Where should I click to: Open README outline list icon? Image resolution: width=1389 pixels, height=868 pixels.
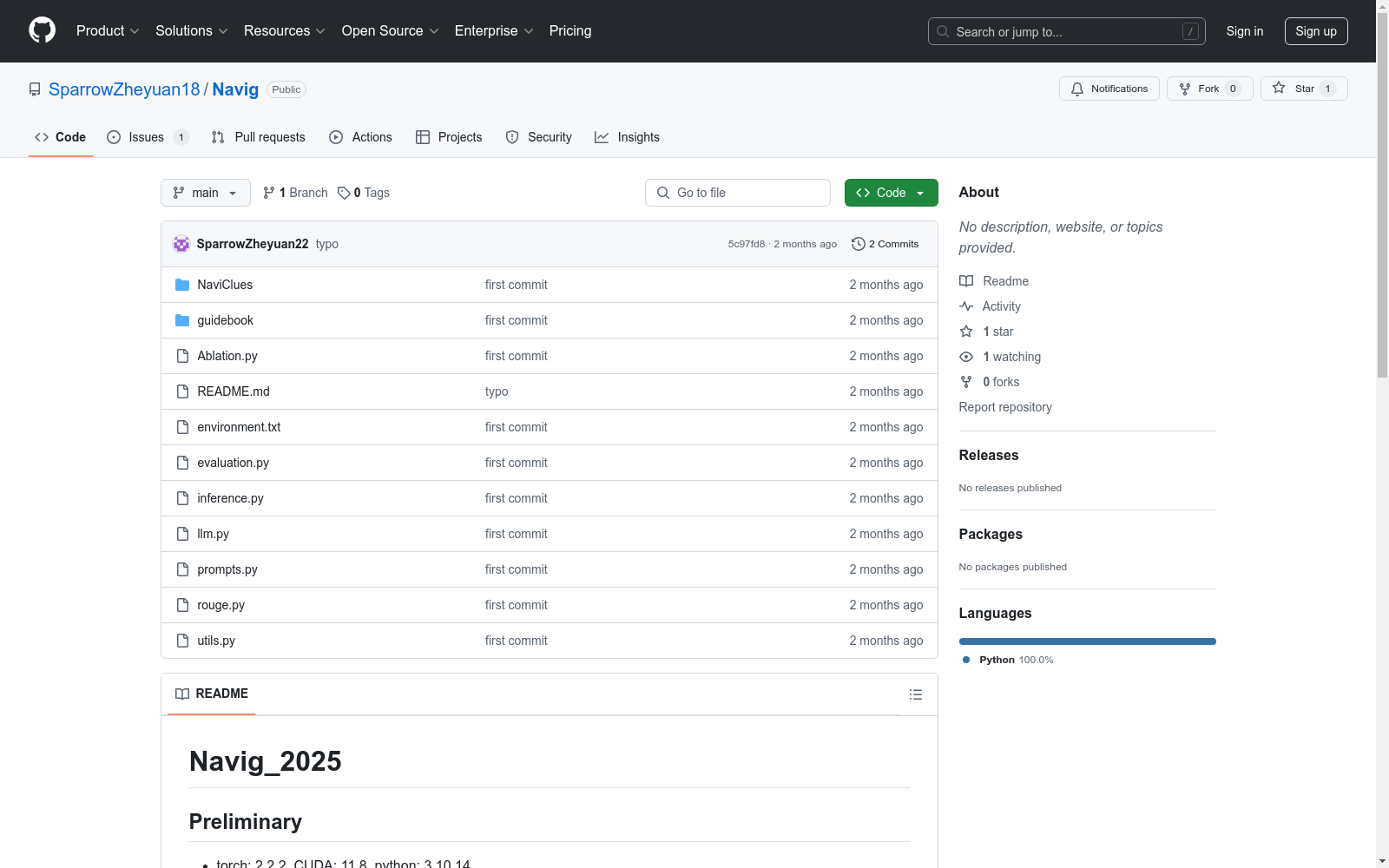[916, 694]
